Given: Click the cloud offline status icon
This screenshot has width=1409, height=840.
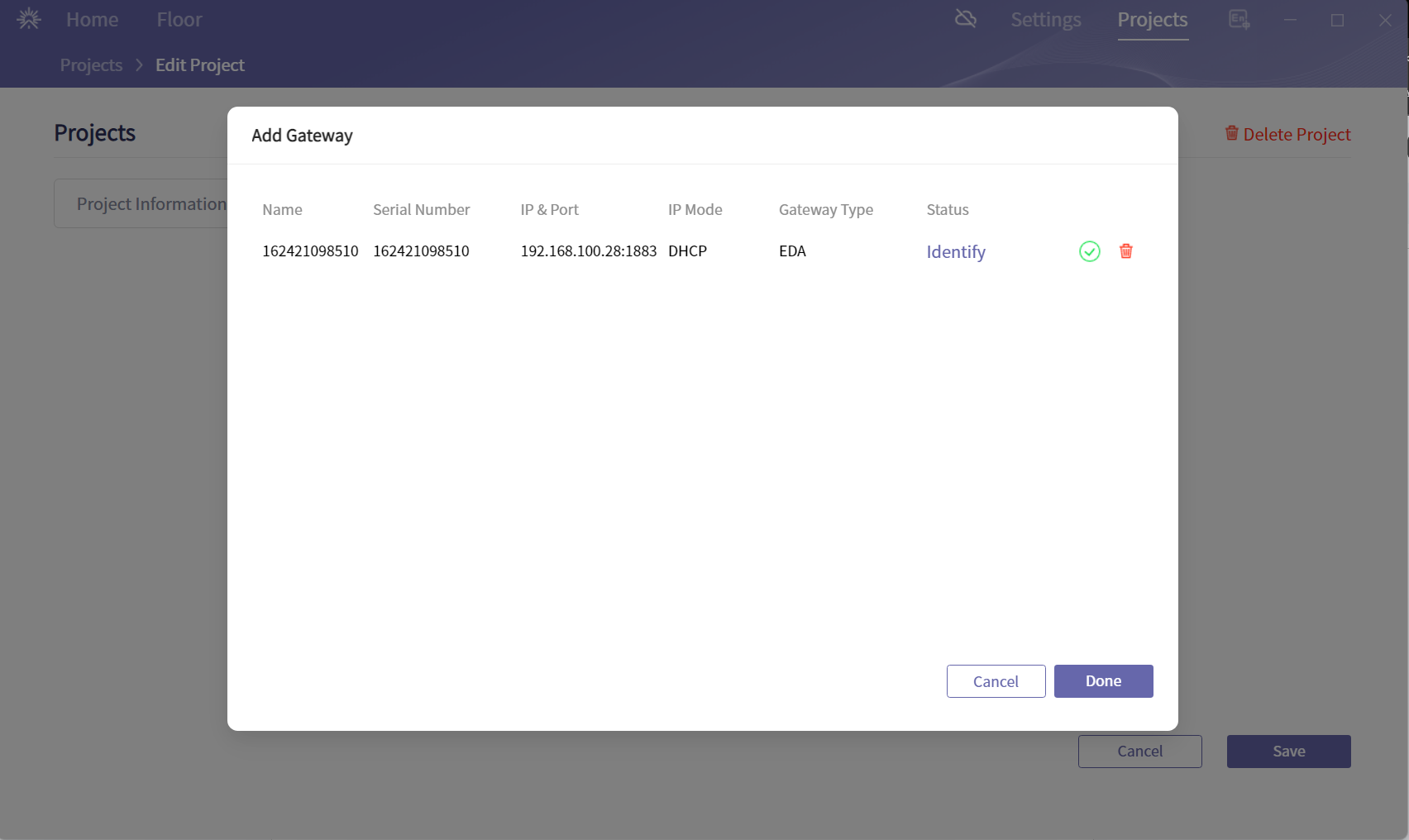Looking at the screenshot, I should (965, 19).
